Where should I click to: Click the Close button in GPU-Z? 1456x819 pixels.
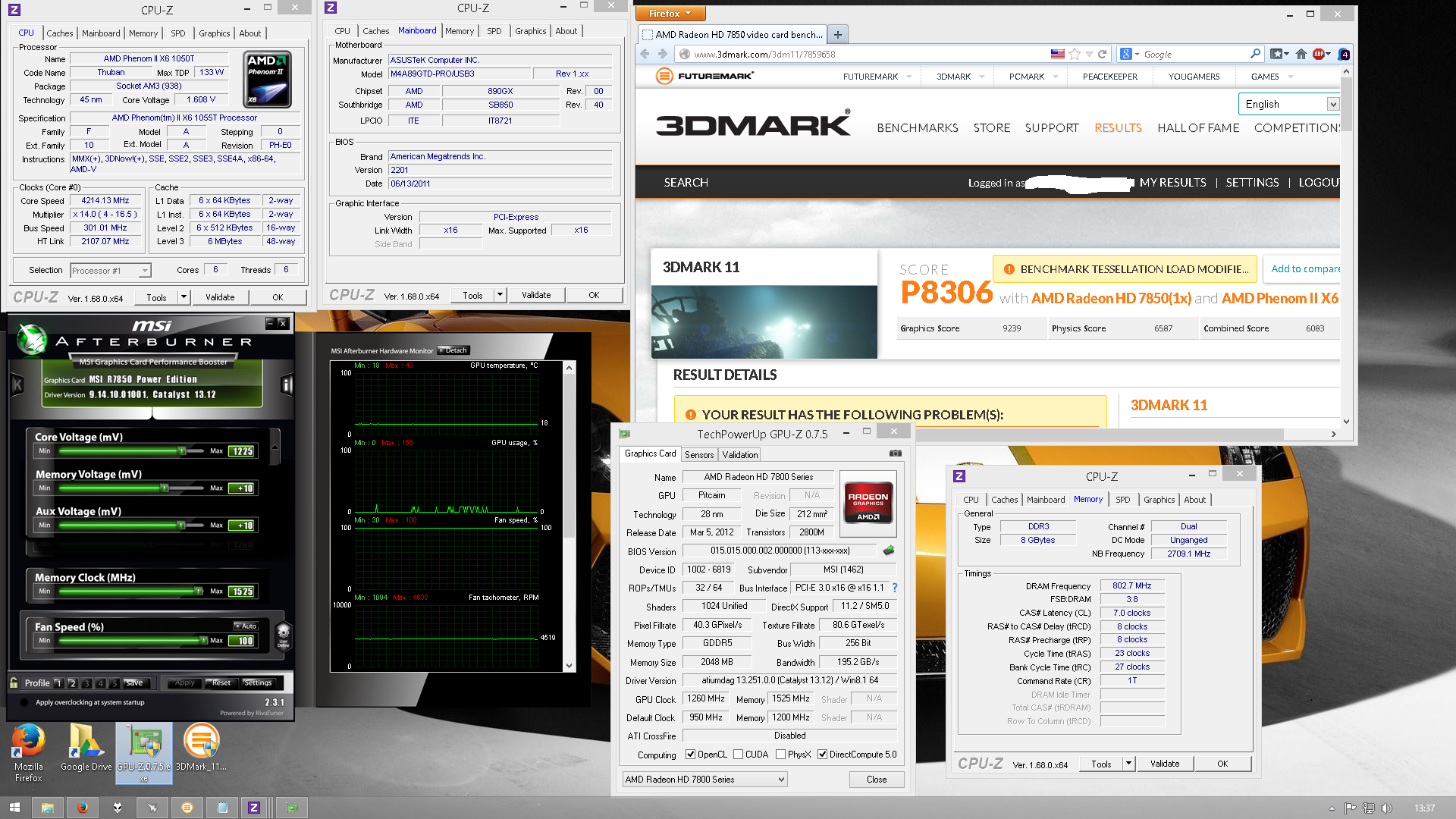(x=876, y=780)
